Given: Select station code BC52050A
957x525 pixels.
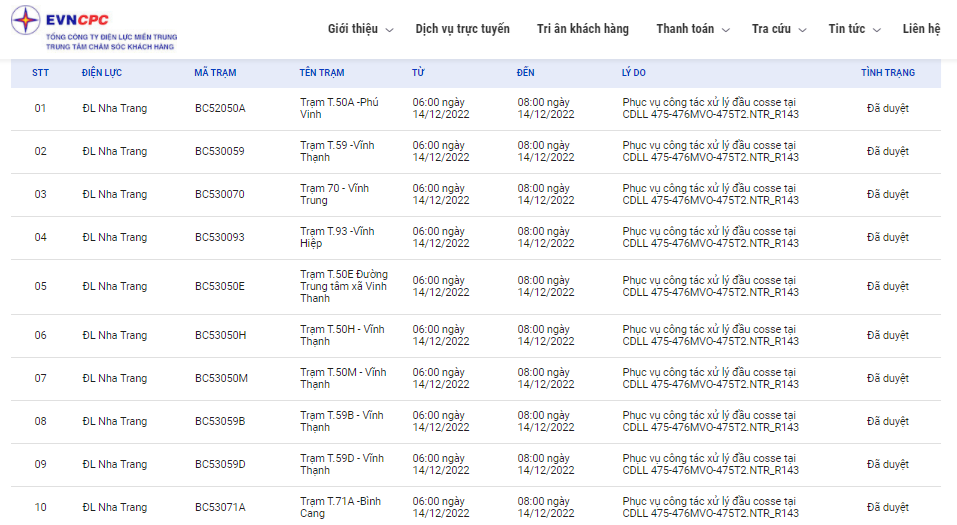Looking at the screenshot, I should point(220,108).
